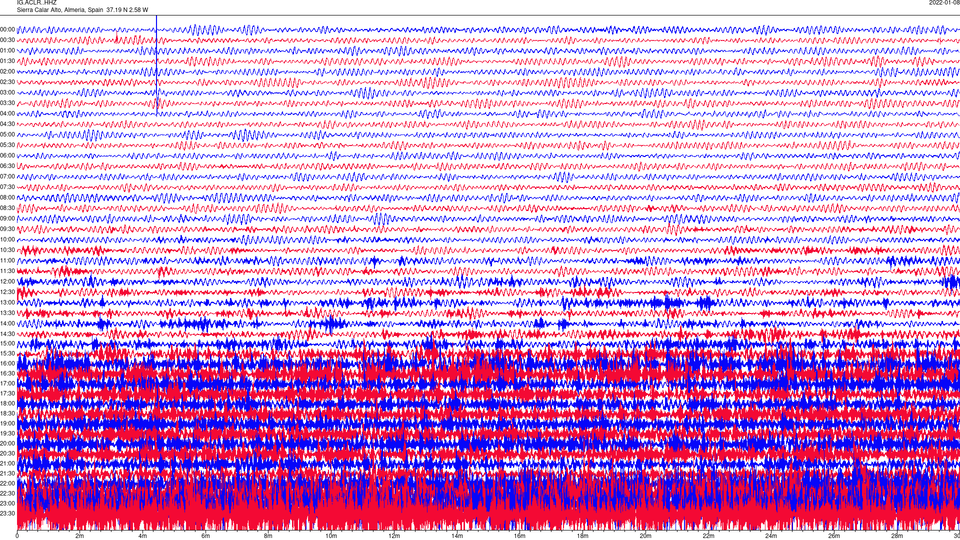The width and height of the screenshot is (960, 540).
Task: Select the 06:00 trace time label
Action: pyautogui.click(x=7, y=156)
